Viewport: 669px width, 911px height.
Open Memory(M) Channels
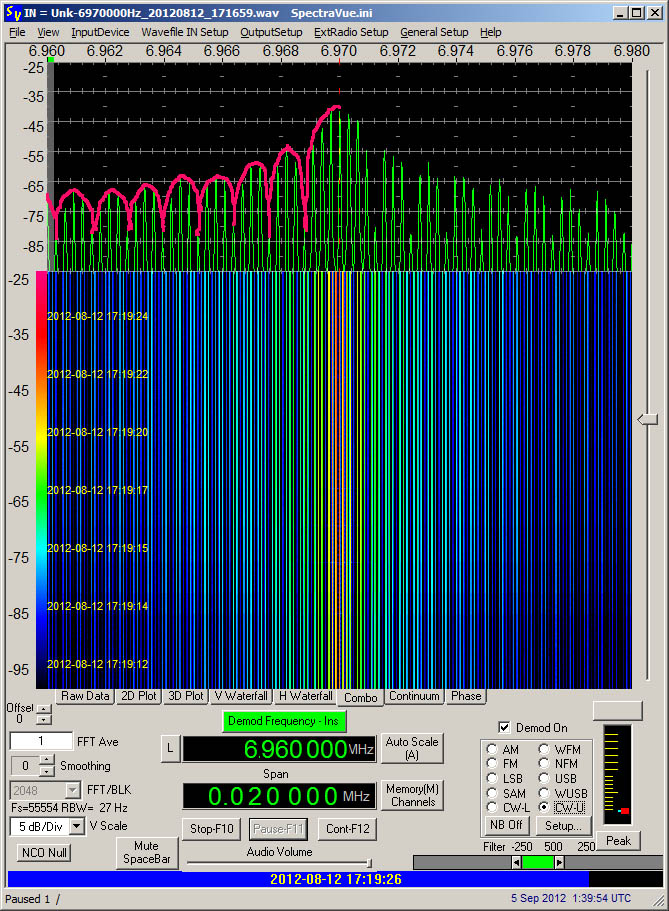[x=412, y=795]
